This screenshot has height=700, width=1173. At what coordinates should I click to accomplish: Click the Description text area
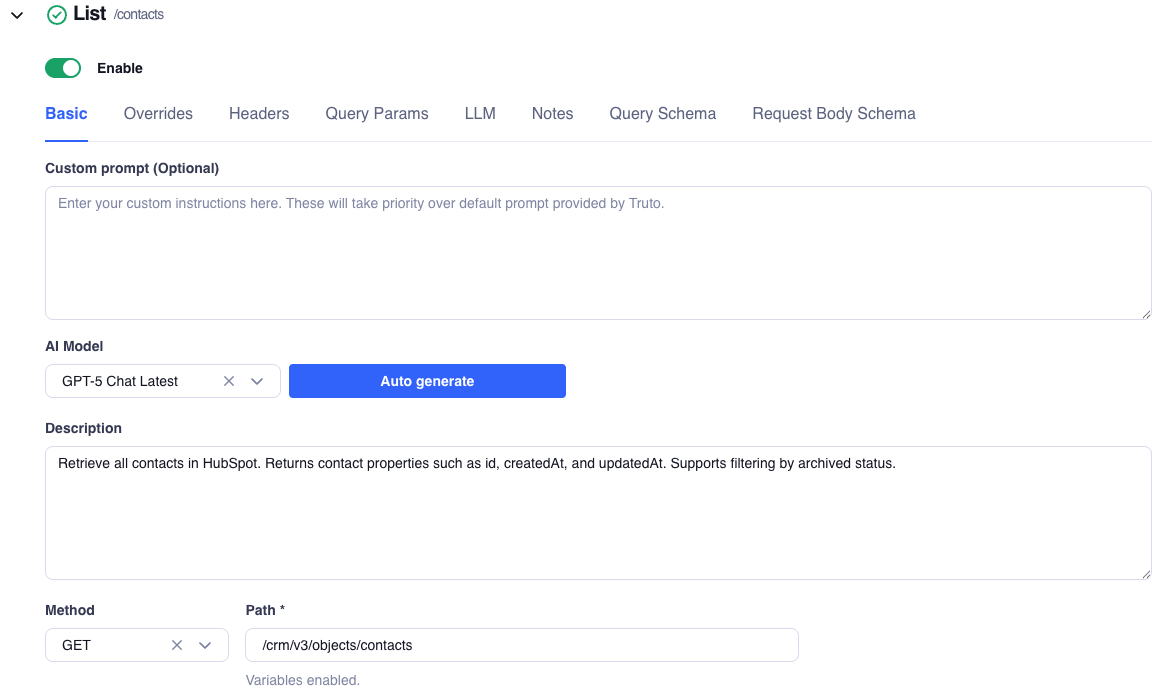pyautogui.click(x=598, y=510)
